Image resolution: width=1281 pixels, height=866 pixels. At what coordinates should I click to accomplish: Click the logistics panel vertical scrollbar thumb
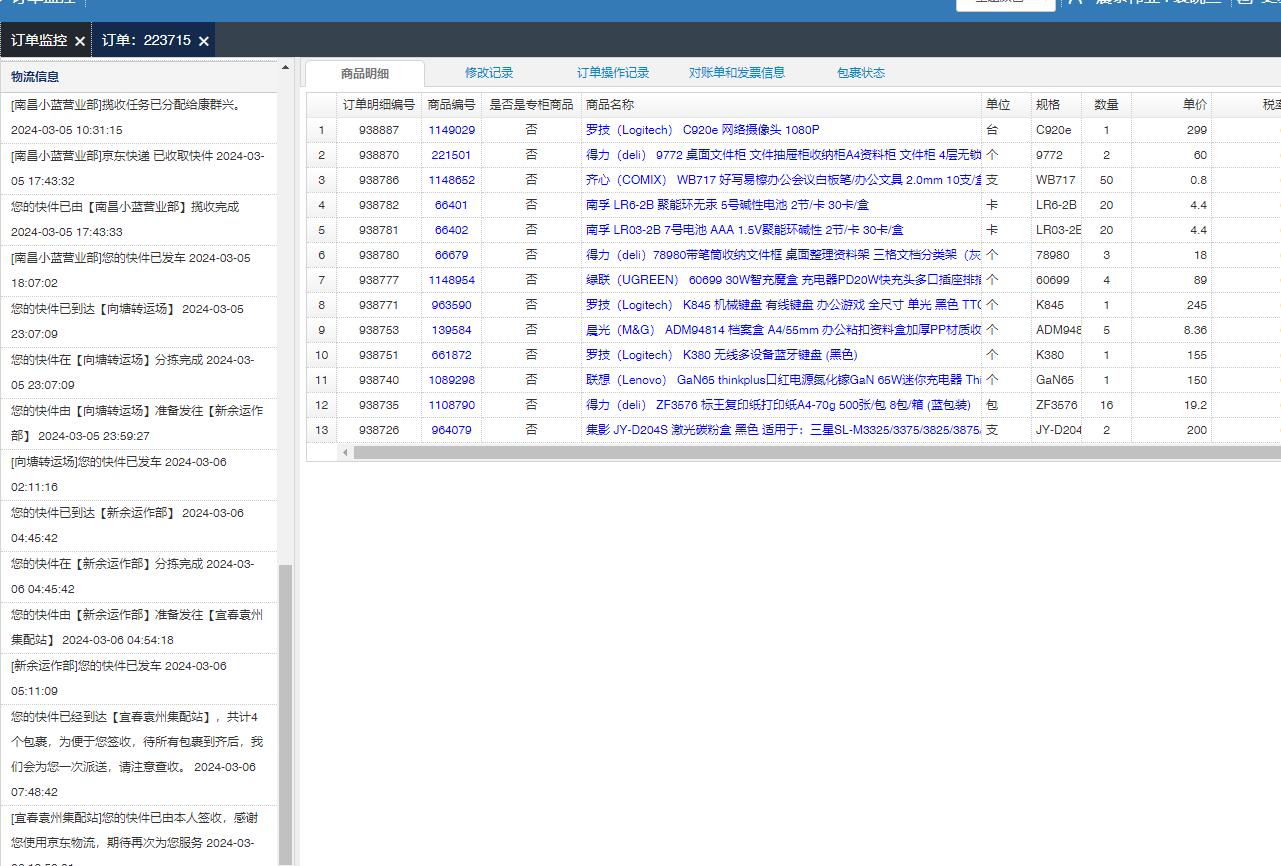click(285, 714)
